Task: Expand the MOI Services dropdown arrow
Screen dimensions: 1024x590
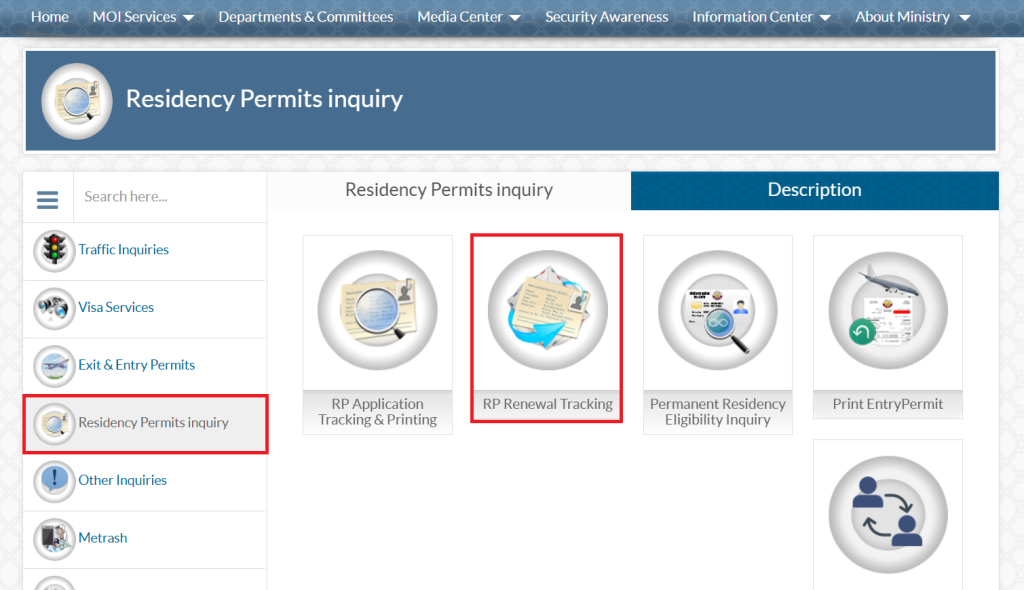Action: click(x=188, y=18)
